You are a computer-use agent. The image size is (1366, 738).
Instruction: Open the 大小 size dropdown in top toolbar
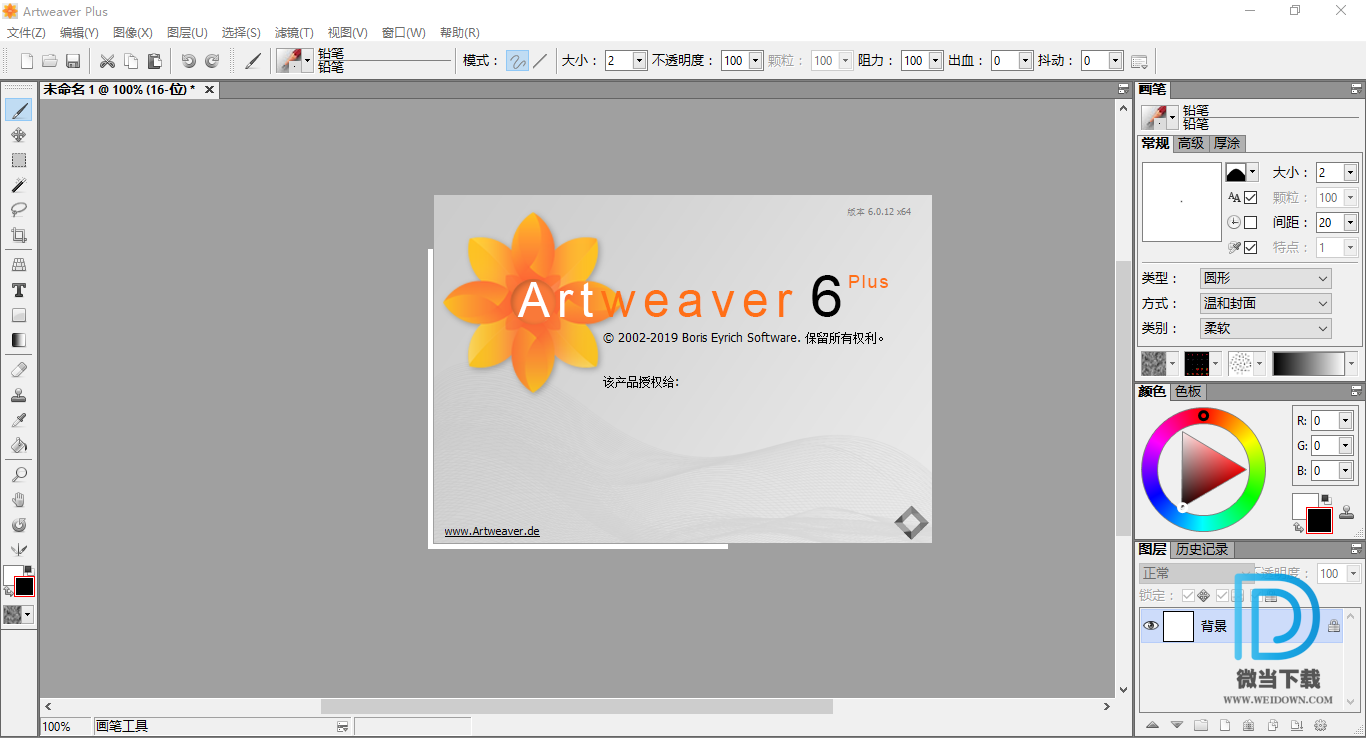click(x=640, y=61)
